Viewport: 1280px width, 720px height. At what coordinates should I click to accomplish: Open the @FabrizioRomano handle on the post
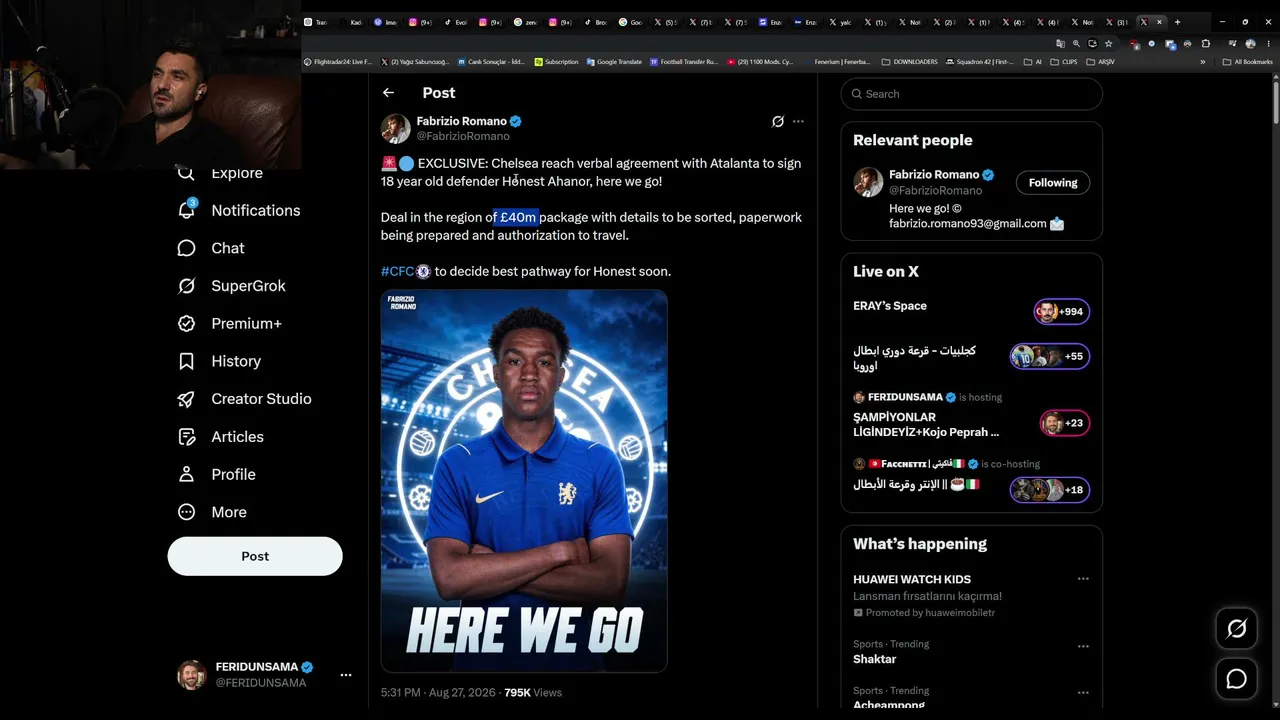(x=463, y=136)
